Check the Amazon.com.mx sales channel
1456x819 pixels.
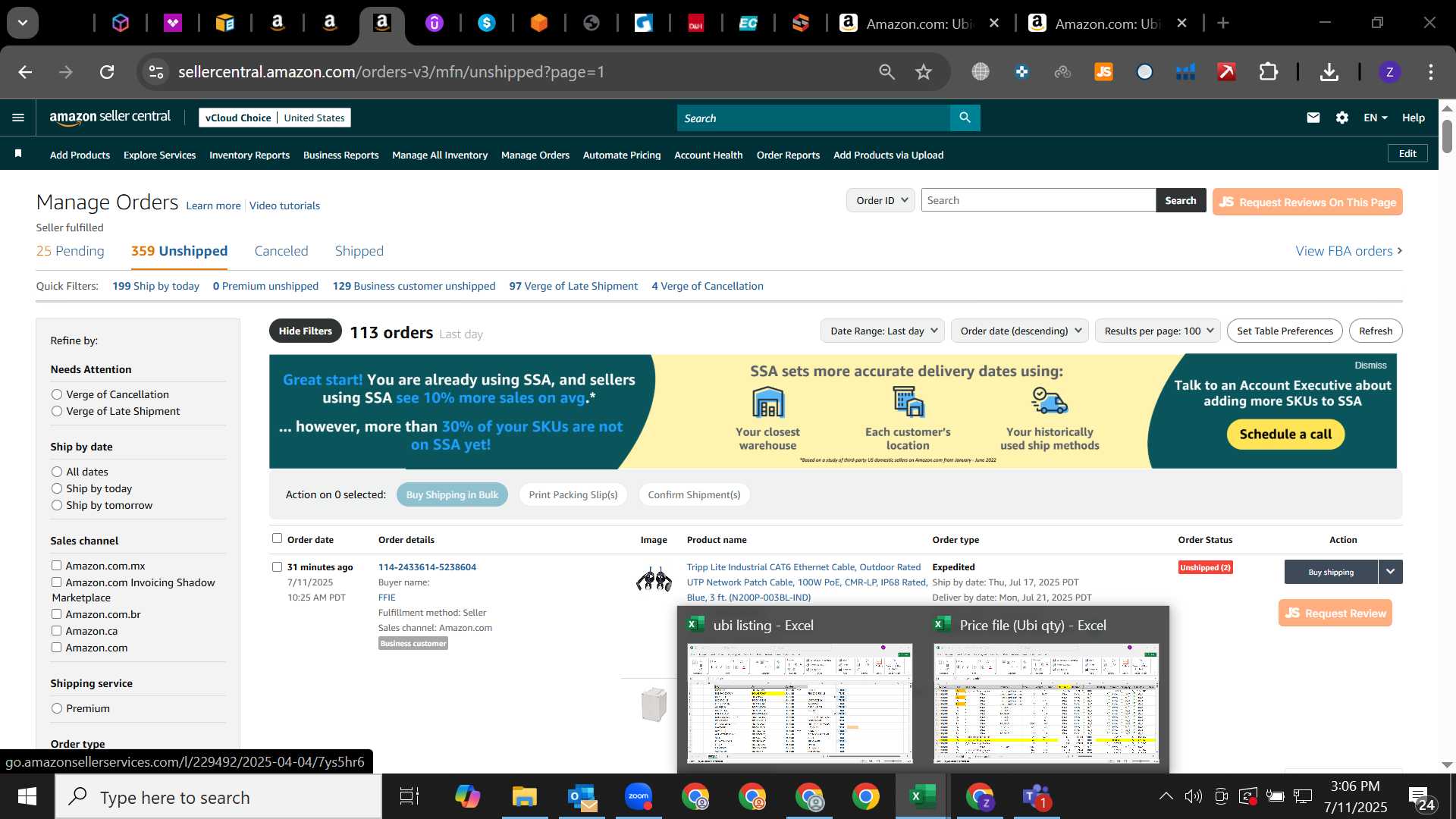click(56, 565)
